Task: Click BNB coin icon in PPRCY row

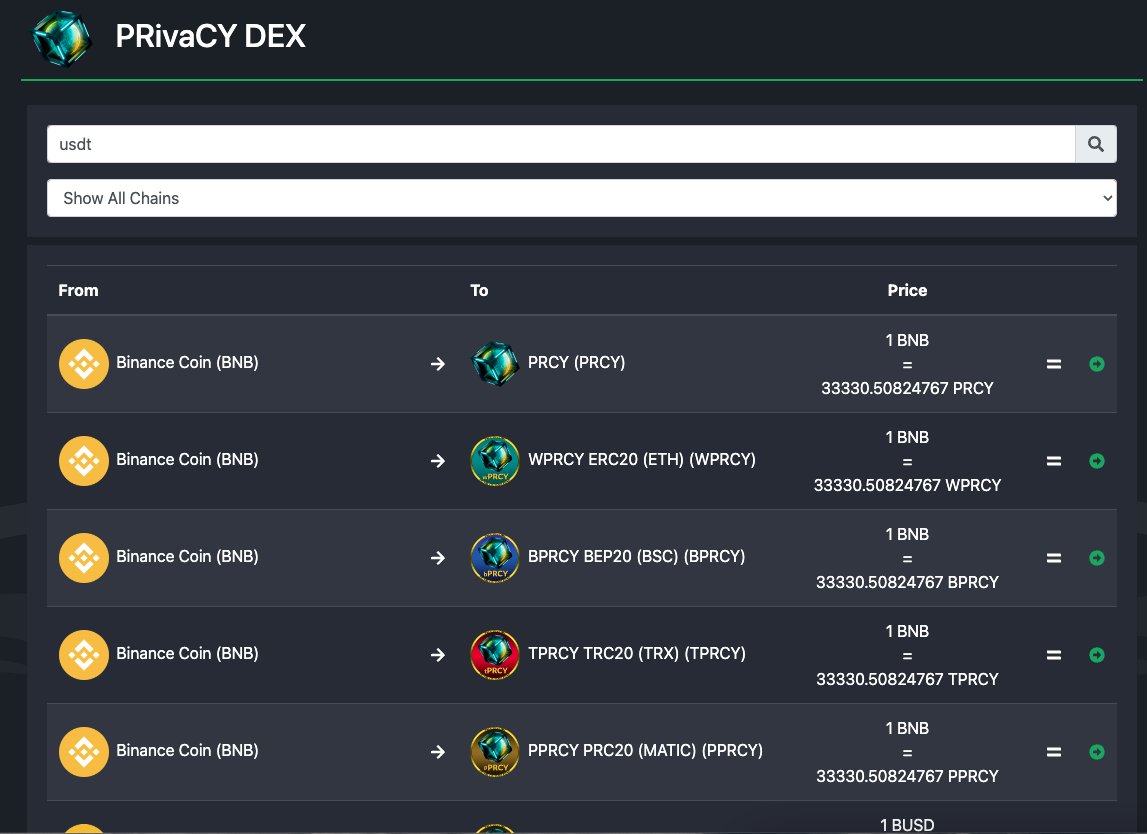Action: coord(84,752)
